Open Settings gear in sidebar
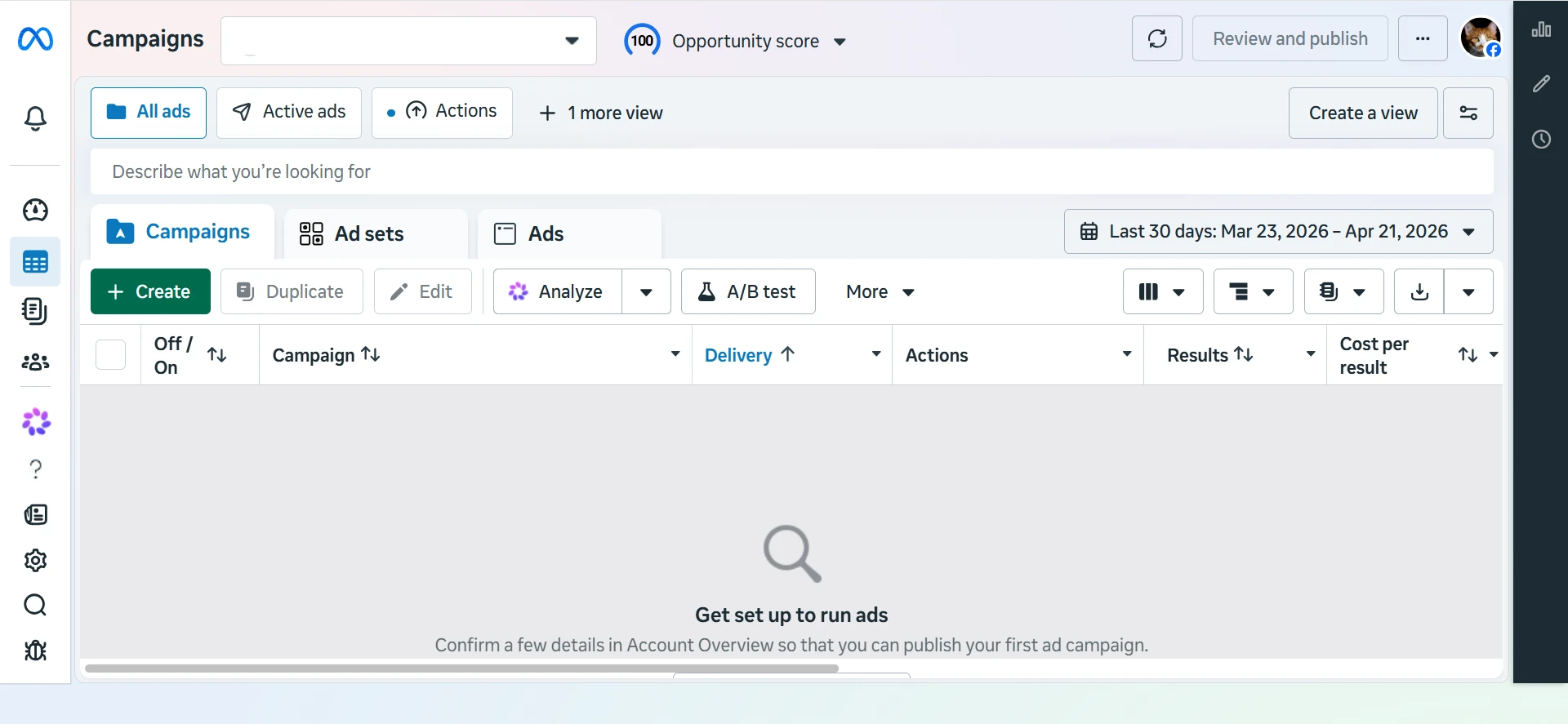Viewport: 1568px width, 724px height. coord(35,560)
